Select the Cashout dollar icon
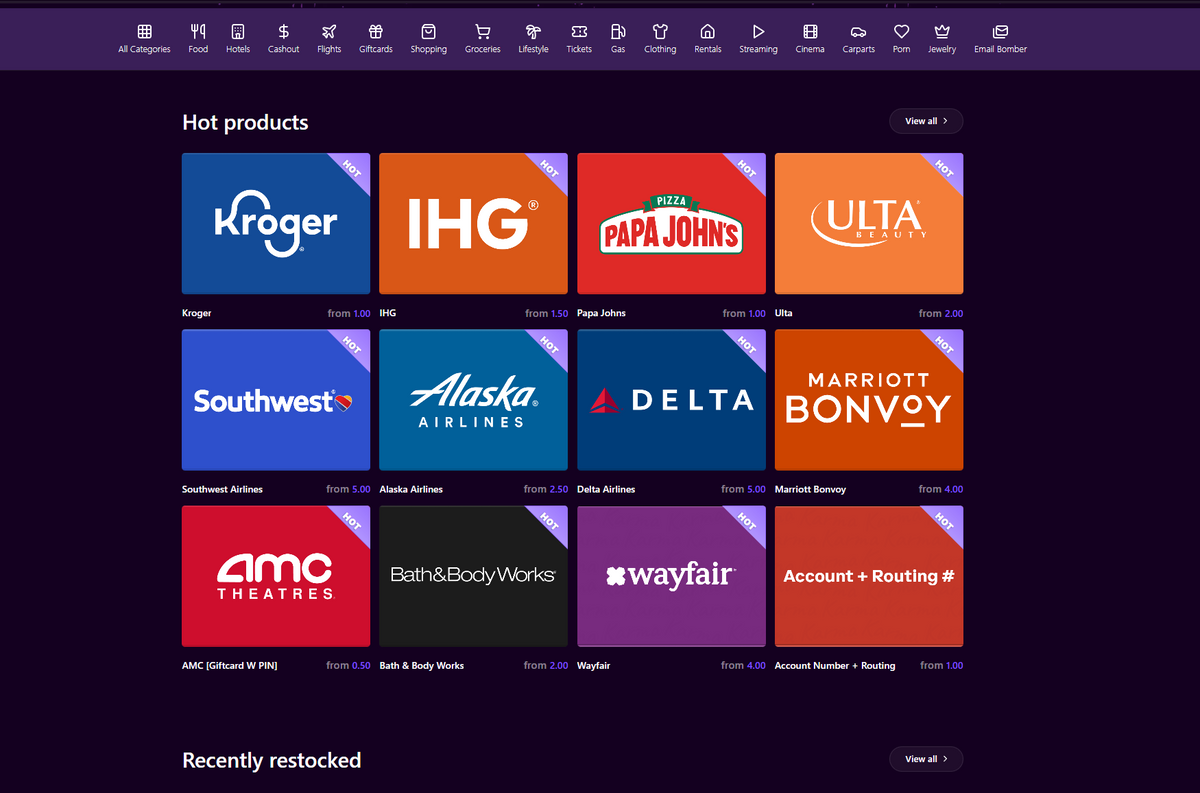1200x793 pixels. tap(284, 32)
